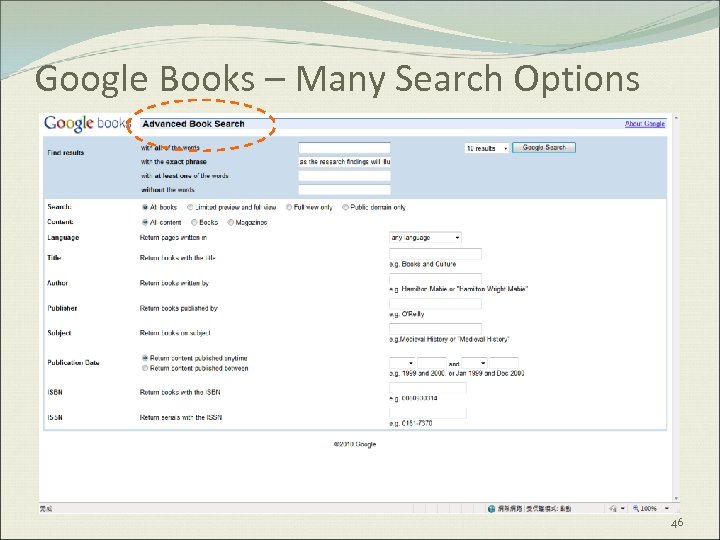
Task: Click the Subject input field
Action: (435, 329)
